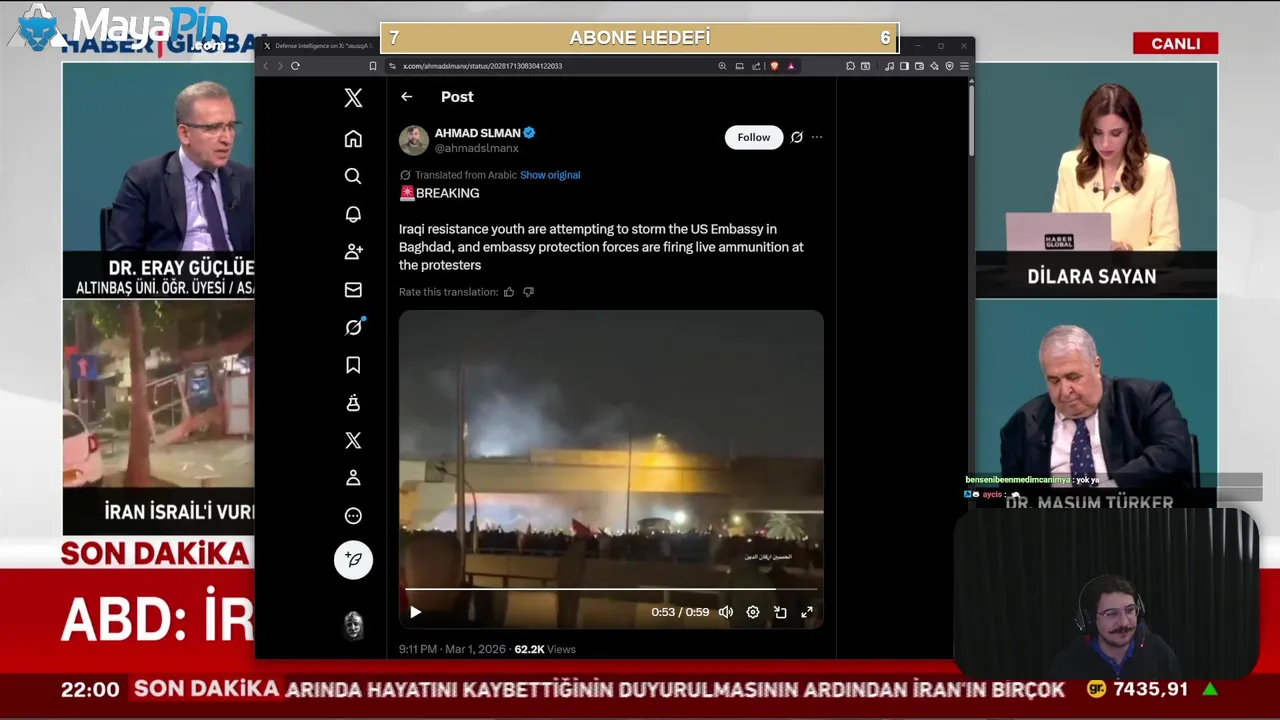This screenshot has width=1280, height=720.
Task: Enter video fullscreen mode
Action: pos(807,612)
